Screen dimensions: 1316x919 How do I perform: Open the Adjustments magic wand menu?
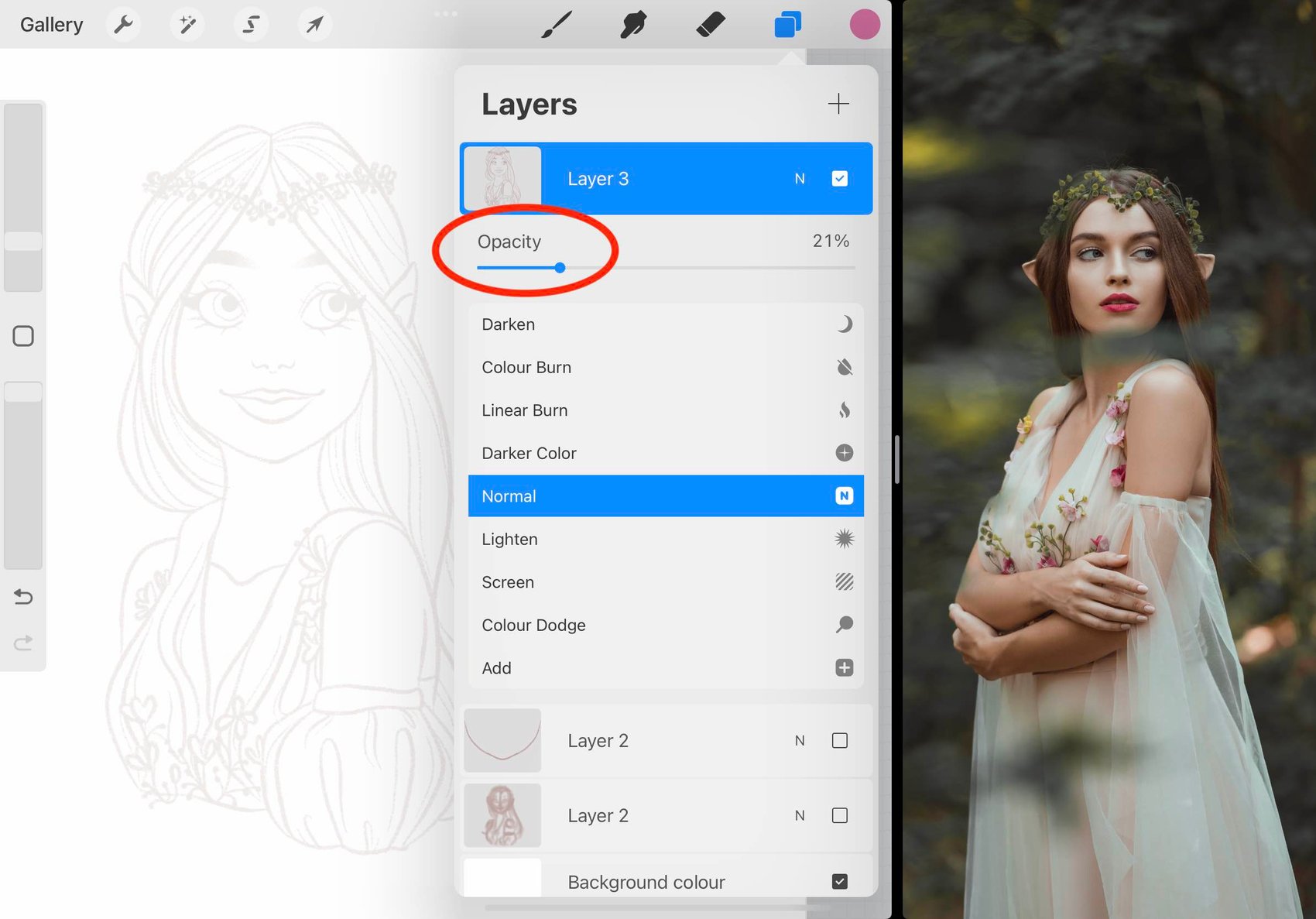(x=187, y=25)
